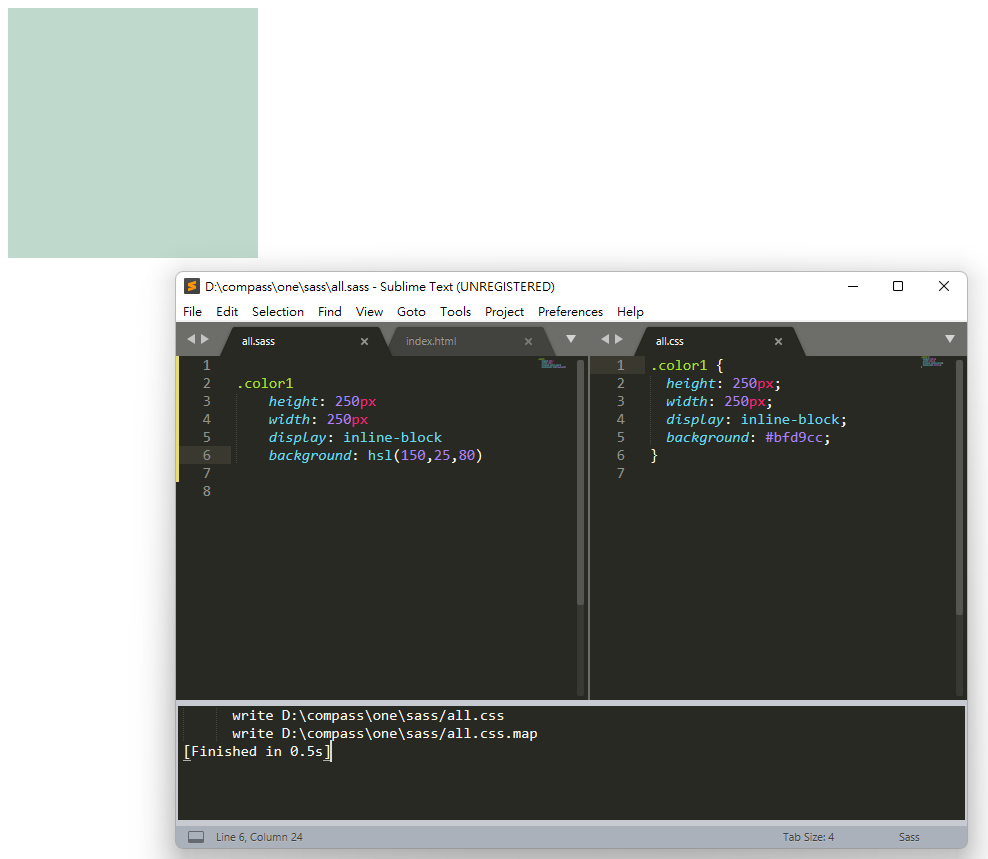Open the Selection menu

tap(278, 311)
